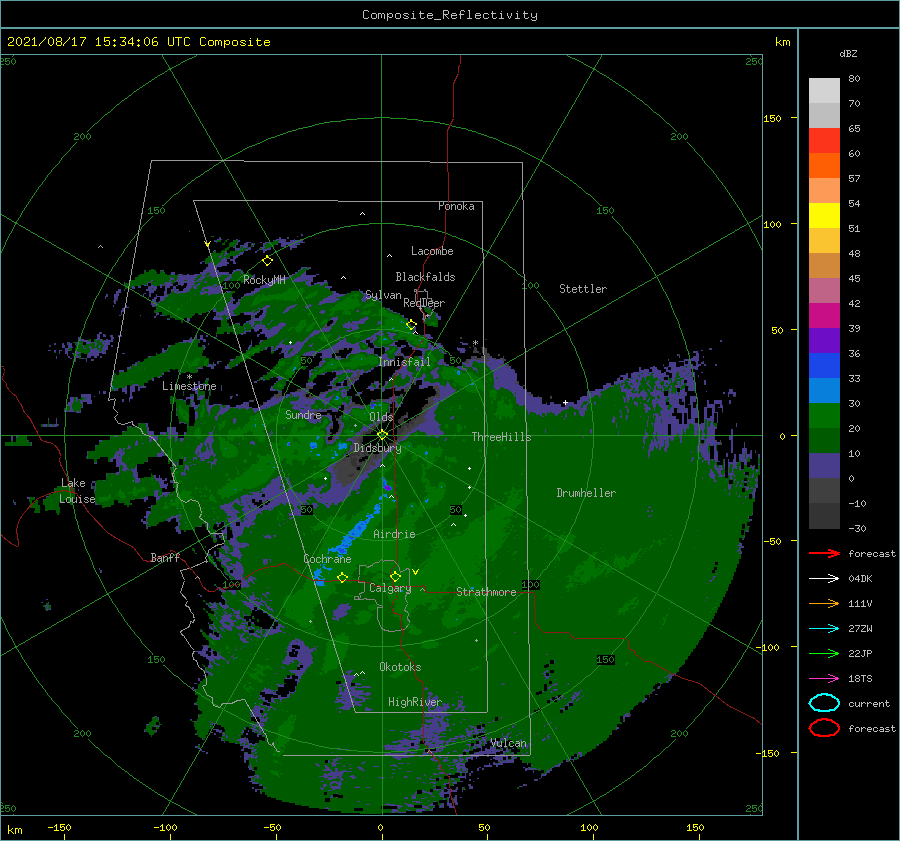
Task: Select the yellow diamond below Cochrane
Action: (343, 577)
